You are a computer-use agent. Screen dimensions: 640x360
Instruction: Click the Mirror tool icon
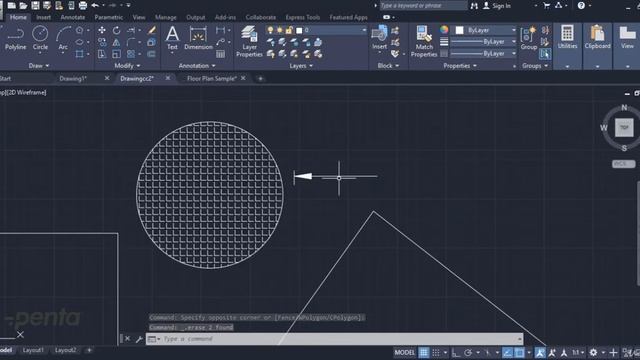117,42
